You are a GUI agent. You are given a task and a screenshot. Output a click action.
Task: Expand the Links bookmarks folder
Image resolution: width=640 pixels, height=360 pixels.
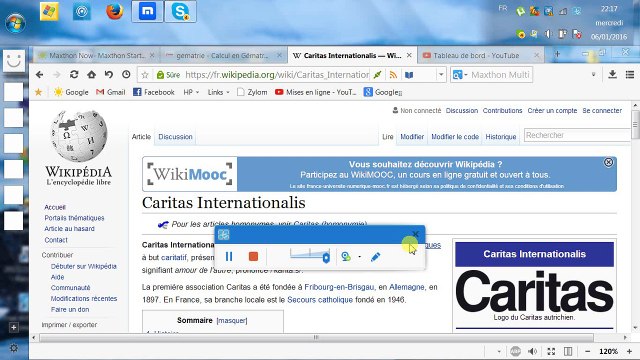tap(218, 92)
